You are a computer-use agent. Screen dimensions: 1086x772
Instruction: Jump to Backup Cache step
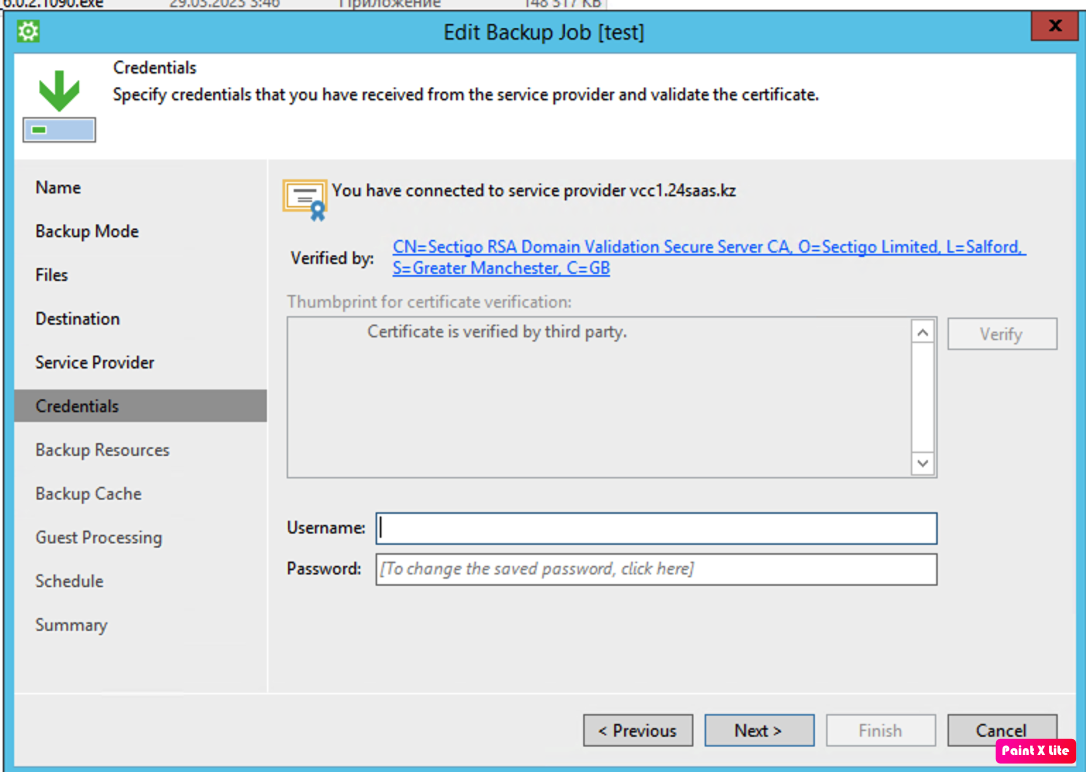coord(89,494)
